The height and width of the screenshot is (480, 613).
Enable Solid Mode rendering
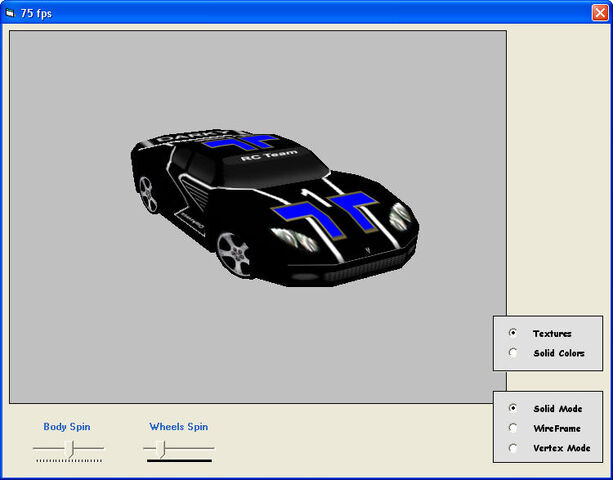tap(513, 408)
